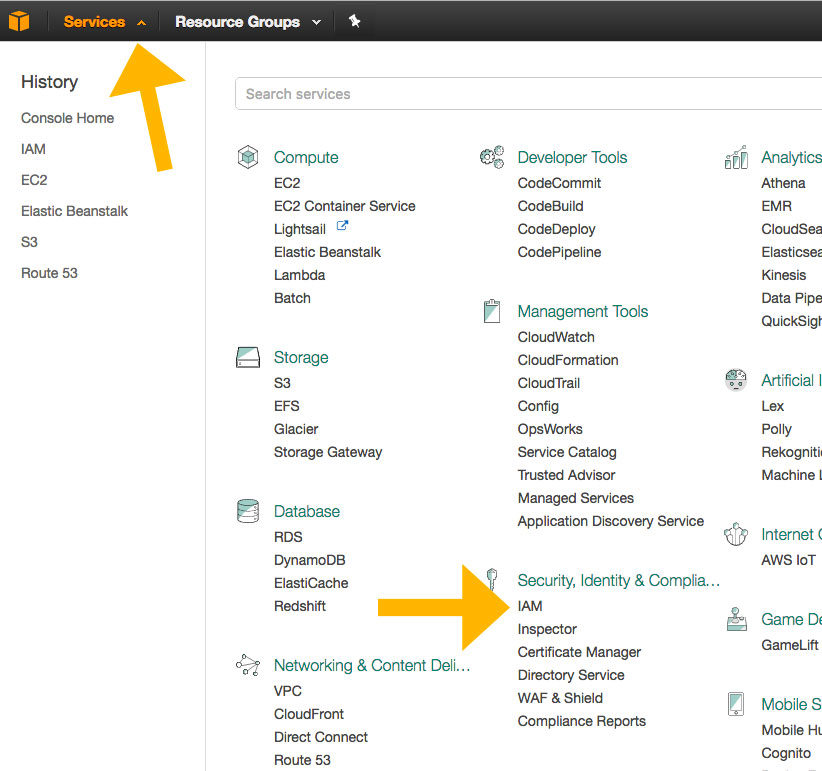
Task: Click the Game Development joystick icon
Action: 737,619
